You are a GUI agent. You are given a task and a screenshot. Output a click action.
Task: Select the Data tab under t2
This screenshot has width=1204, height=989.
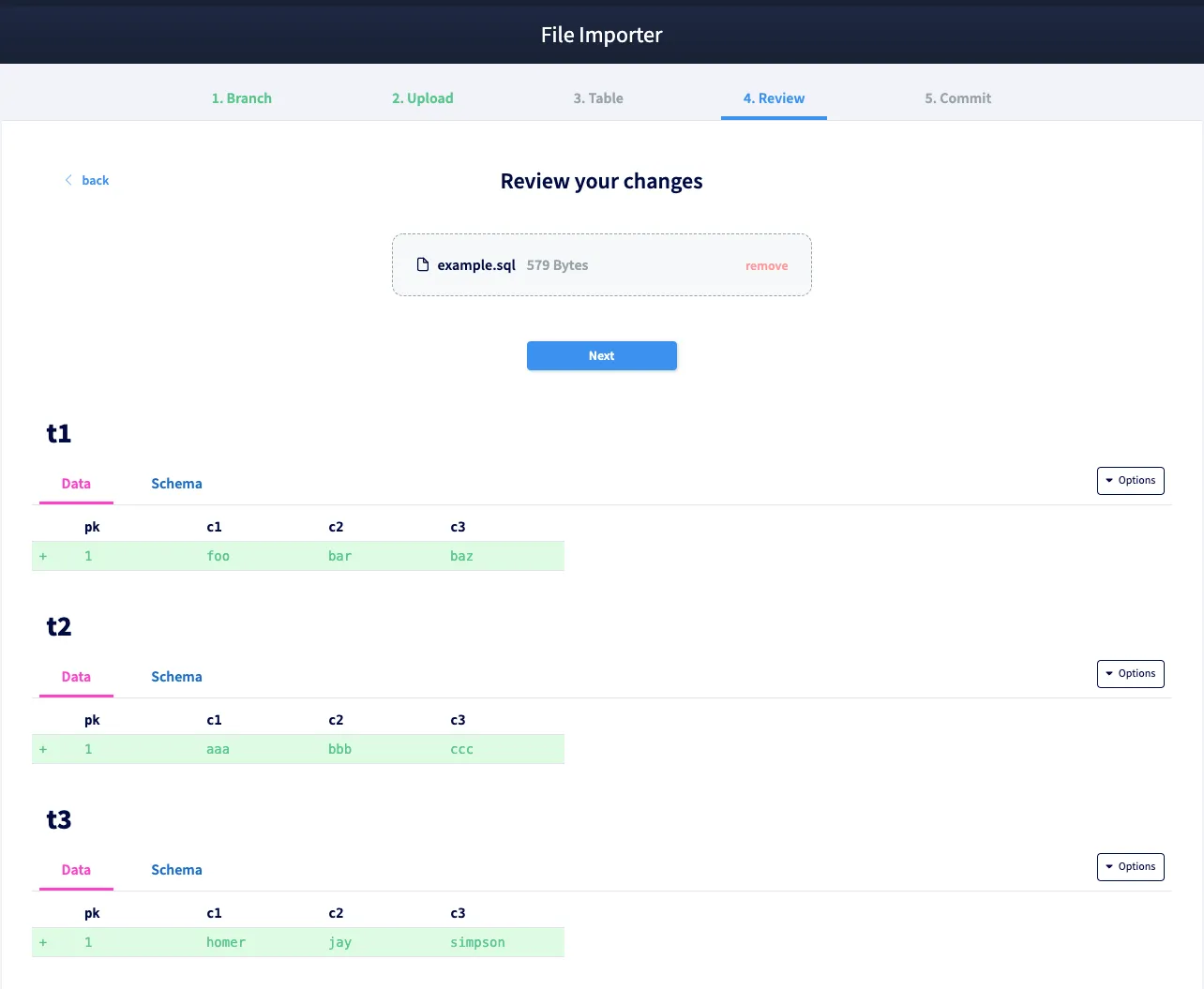(76, 677)
